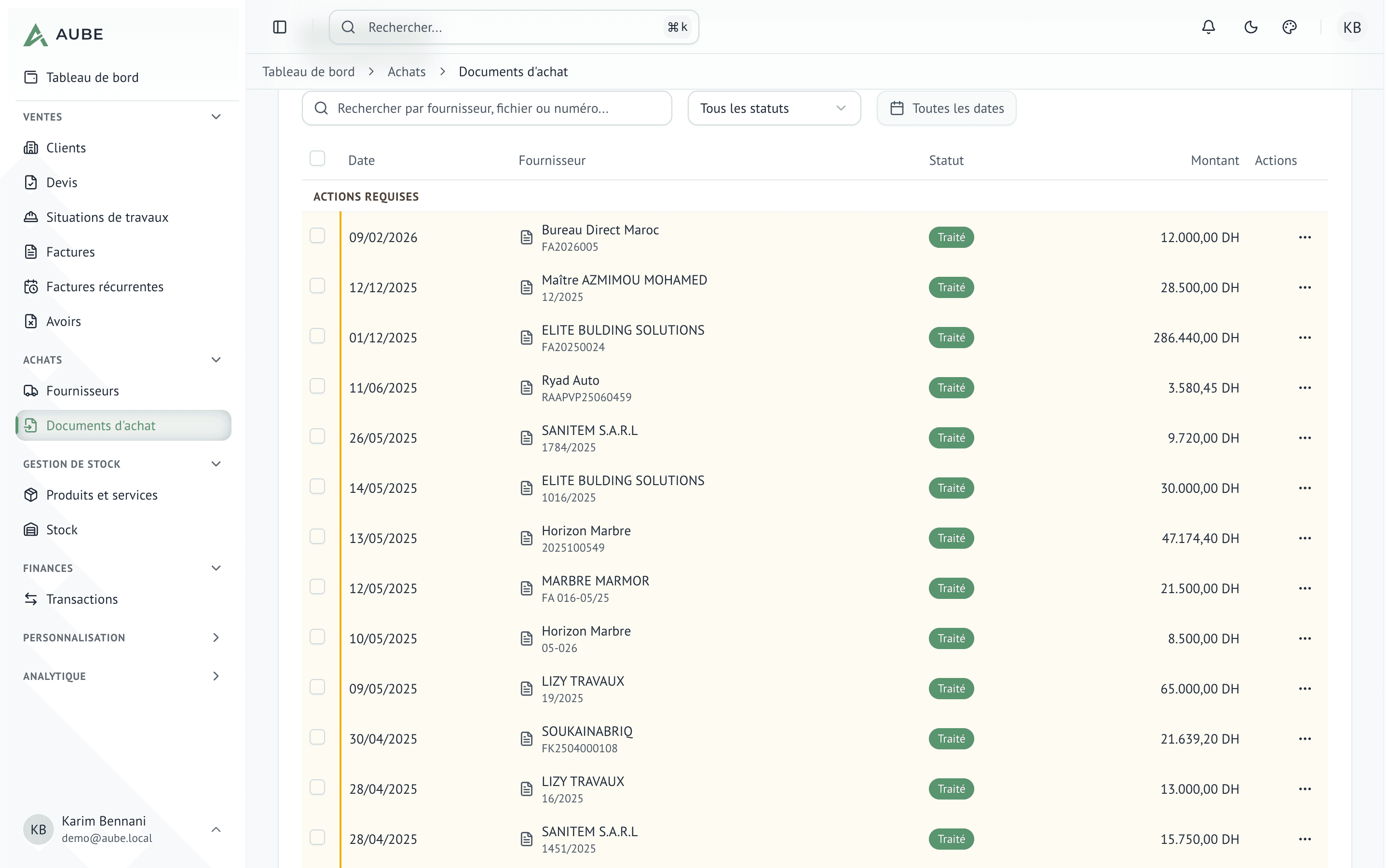Collapse the FINANCES sidebar section
This screenshot has width=1389, height=868.
pos(216,569)
